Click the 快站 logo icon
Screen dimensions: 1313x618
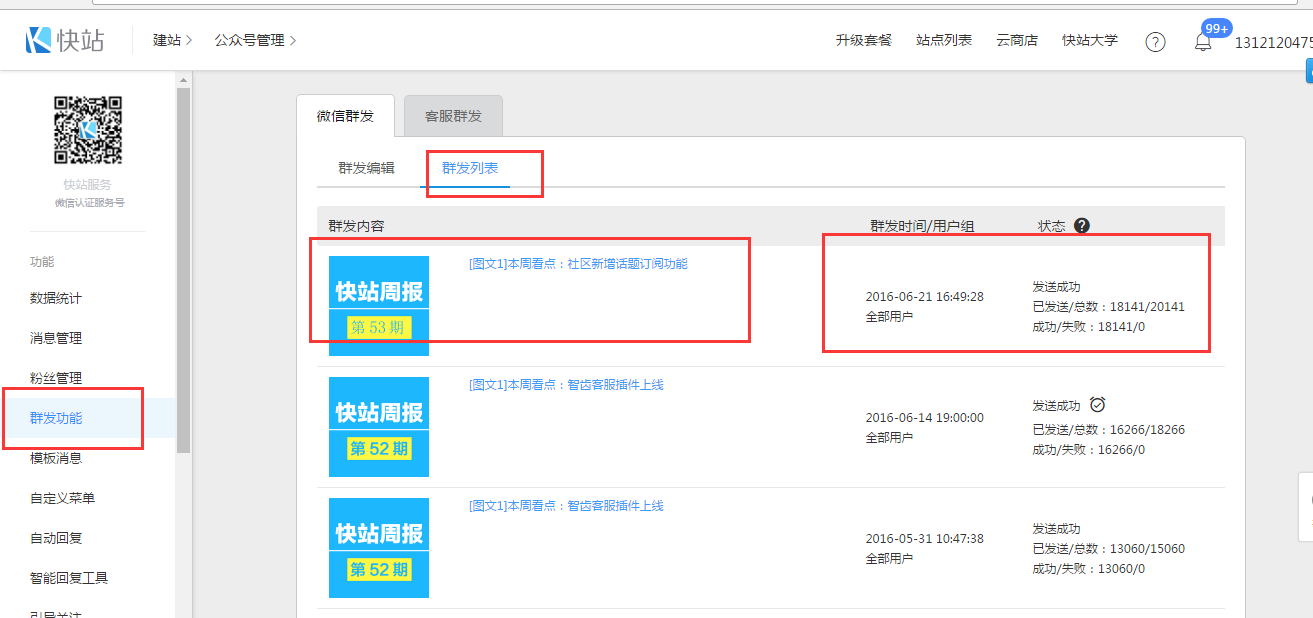38,40
